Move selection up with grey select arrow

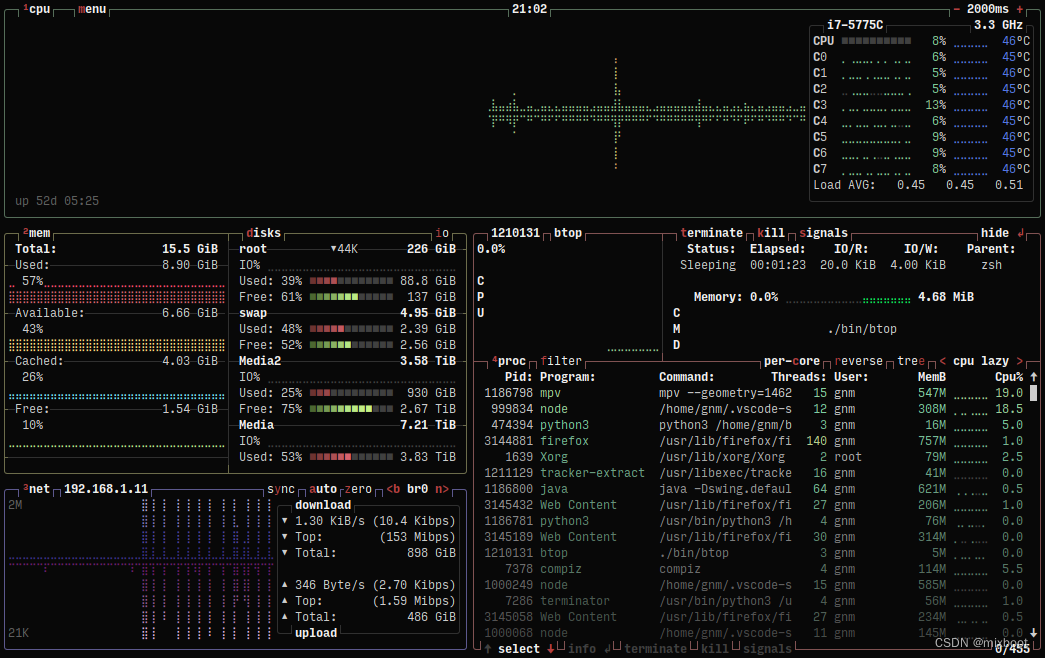click(488, 649)
